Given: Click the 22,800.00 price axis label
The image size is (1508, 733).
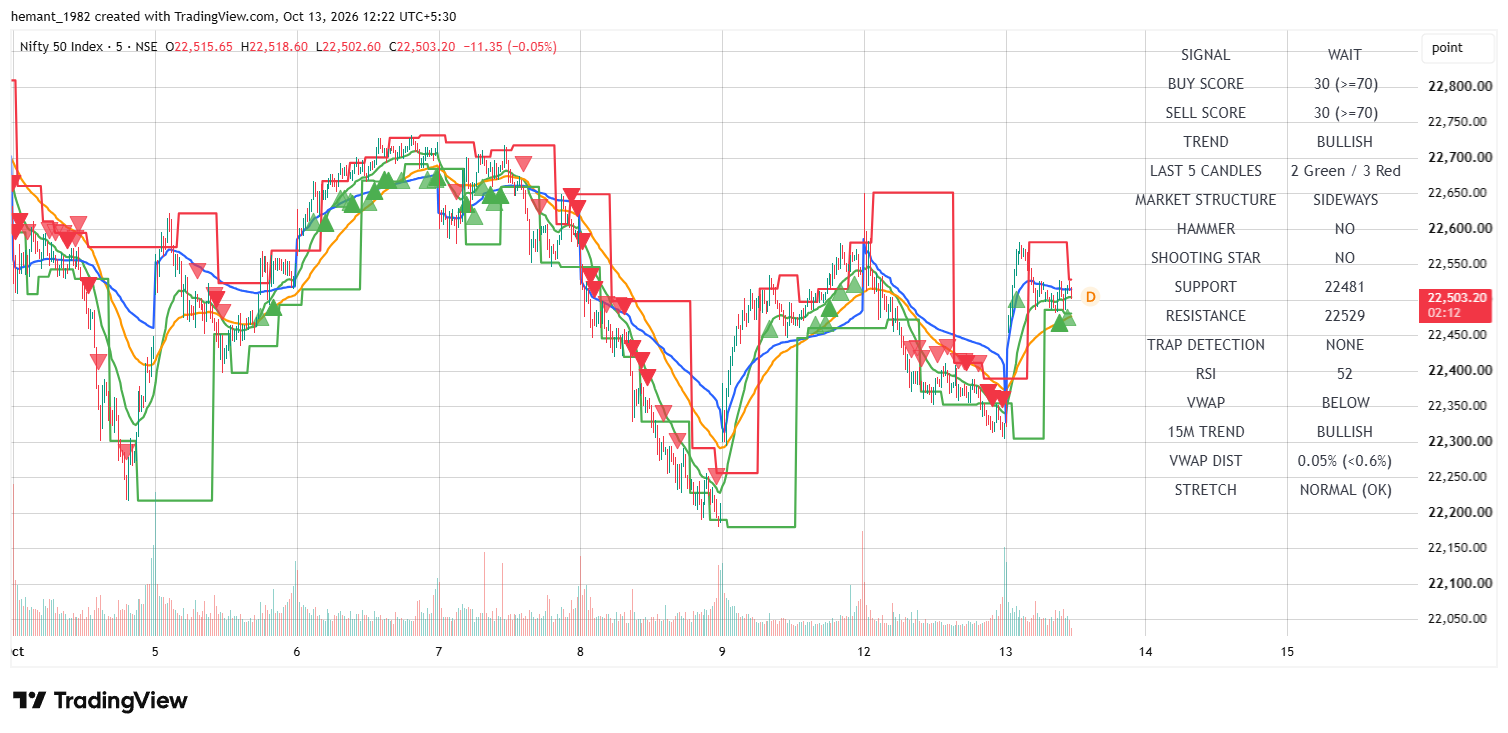Looking at the screenshot, I should point(1460,87).
